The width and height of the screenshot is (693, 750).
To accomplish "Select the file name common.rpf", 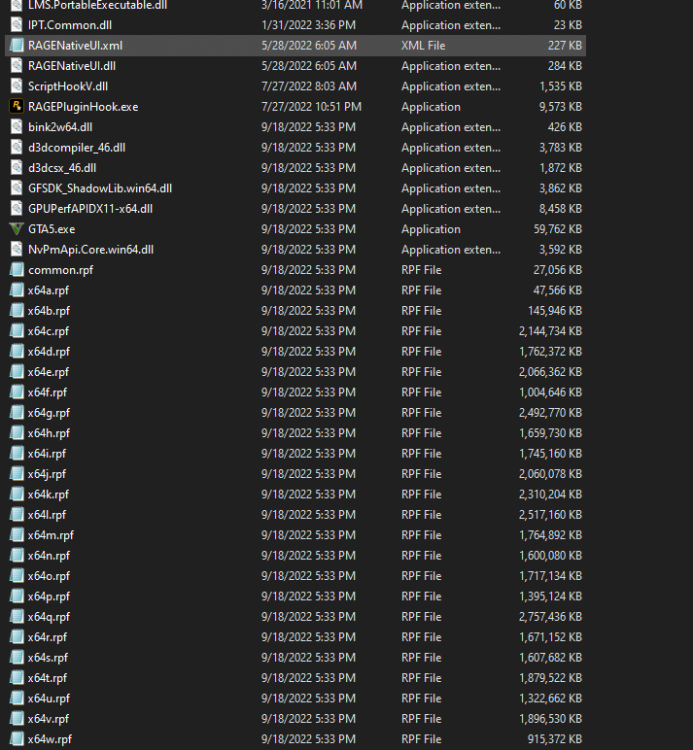I will pos(61,270).
